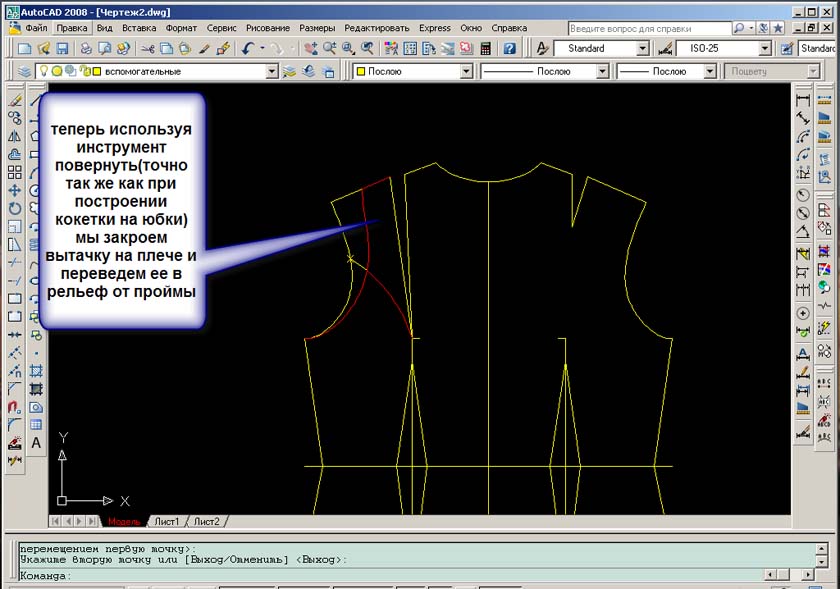Image resolution: width=840 pixels, height=589 pixels.
Task: Click the Help question mark icon
Action: pos(509,48)
